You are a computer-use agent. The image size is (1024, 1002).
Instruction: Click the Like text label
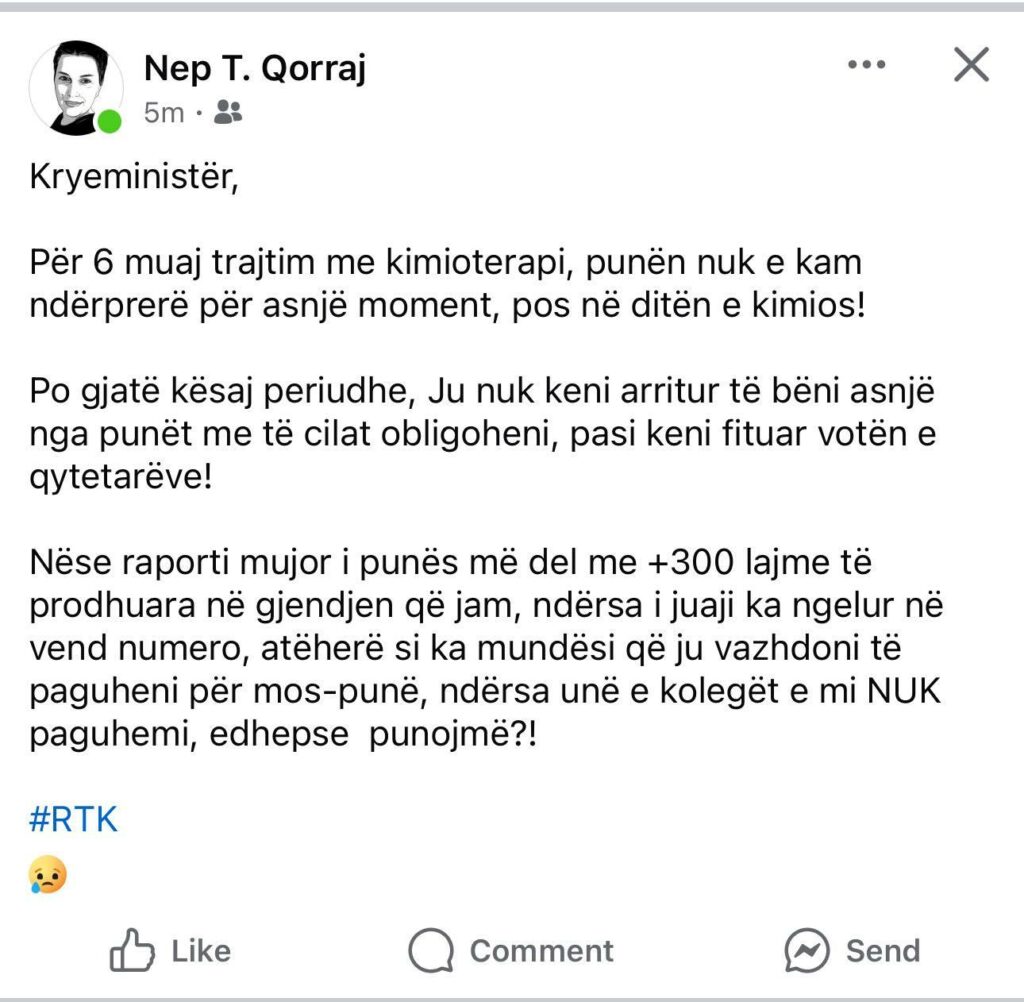click(201, 950)
